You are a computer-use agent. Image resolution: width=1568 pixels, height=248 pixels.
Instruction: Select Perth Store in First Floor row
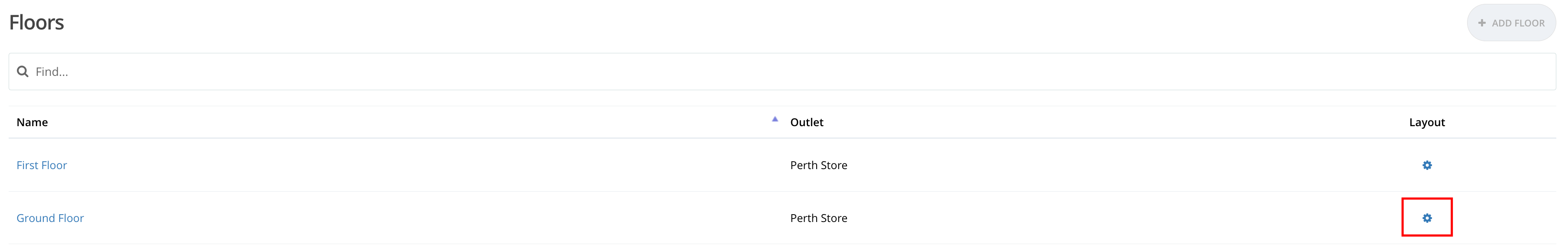coord(818,165)
